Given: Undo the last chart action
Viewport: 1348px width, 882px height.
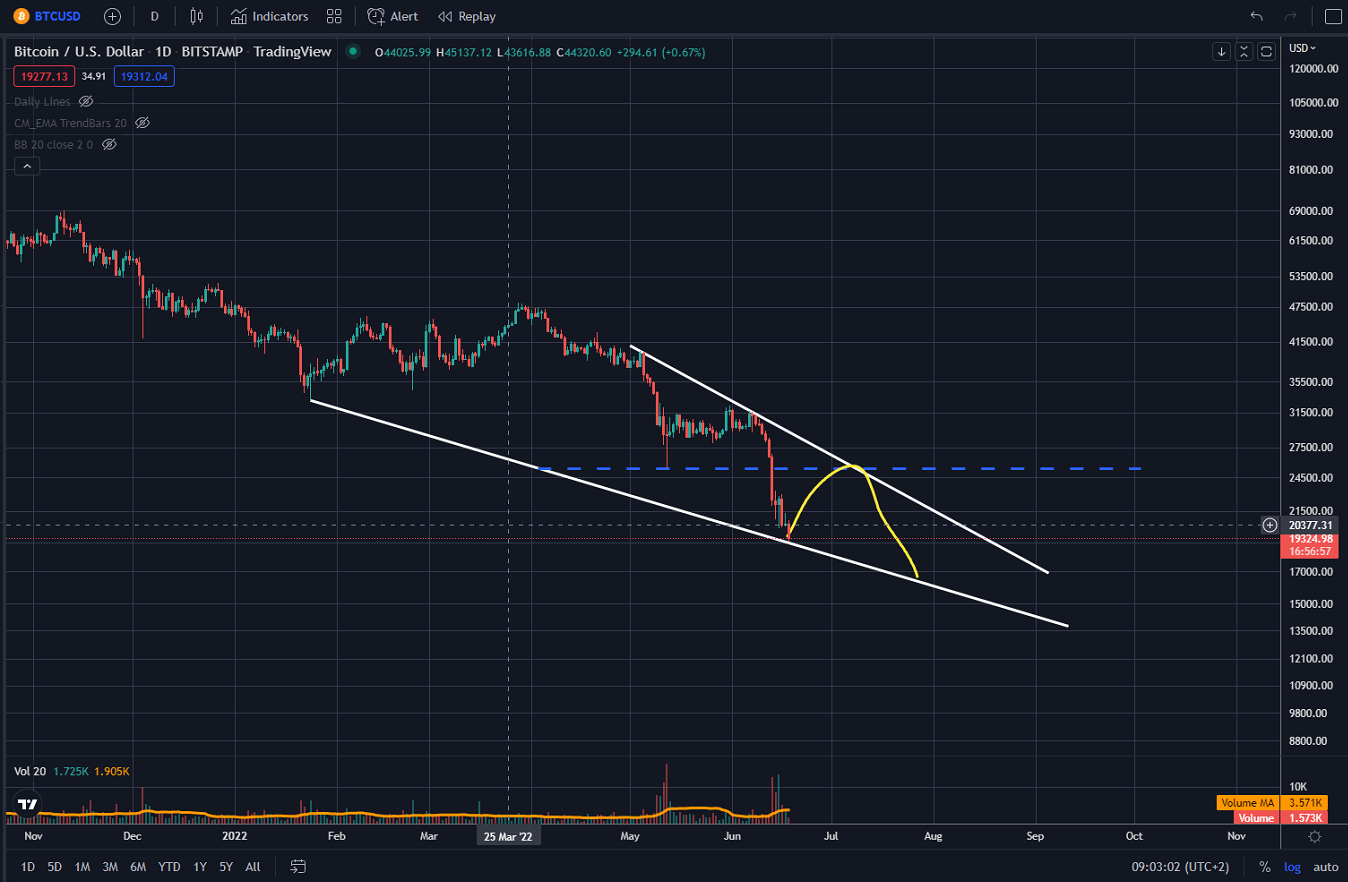Looking at the screenshot, I should point(1257,16).
